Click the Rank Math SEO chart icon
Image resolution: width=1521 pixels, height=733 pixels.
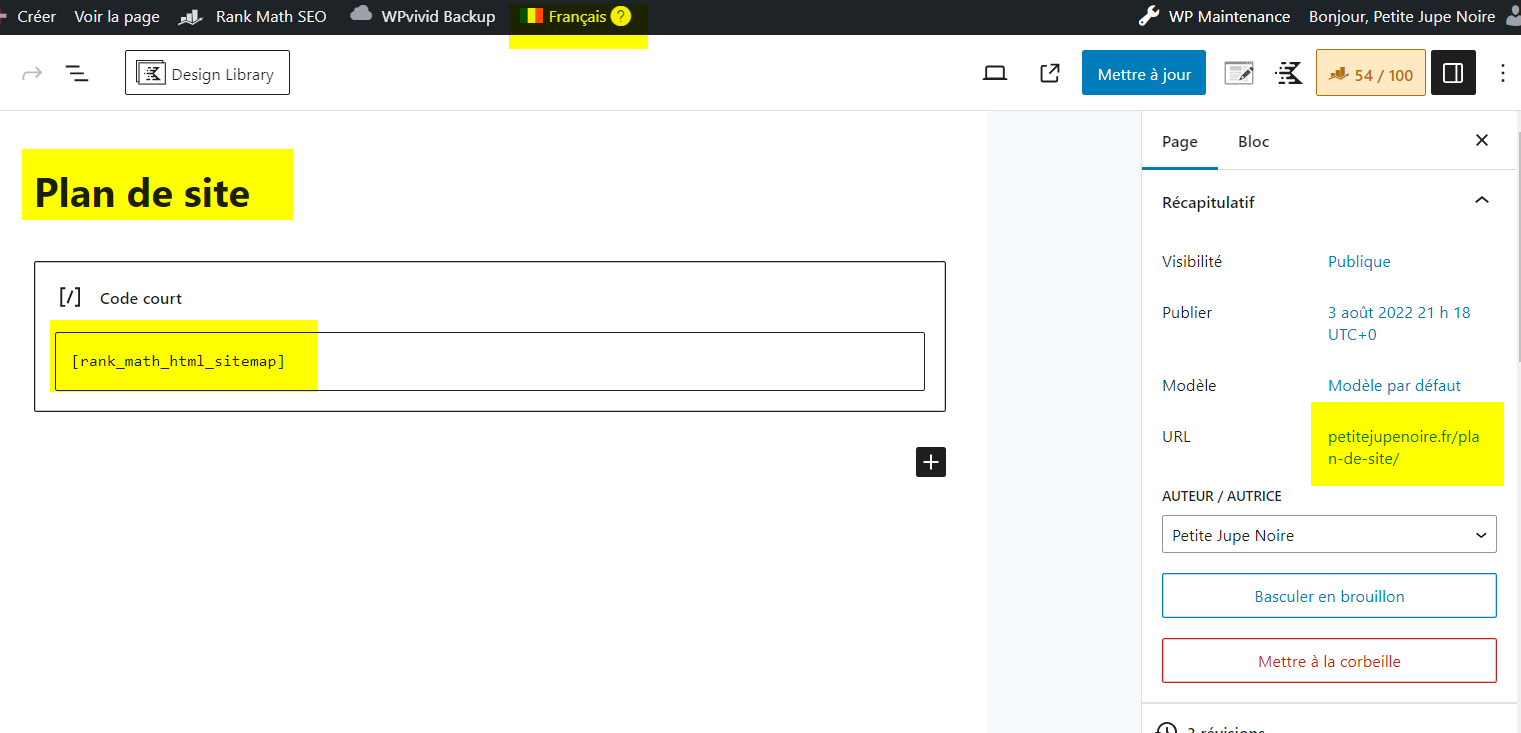tap(191, 17)
